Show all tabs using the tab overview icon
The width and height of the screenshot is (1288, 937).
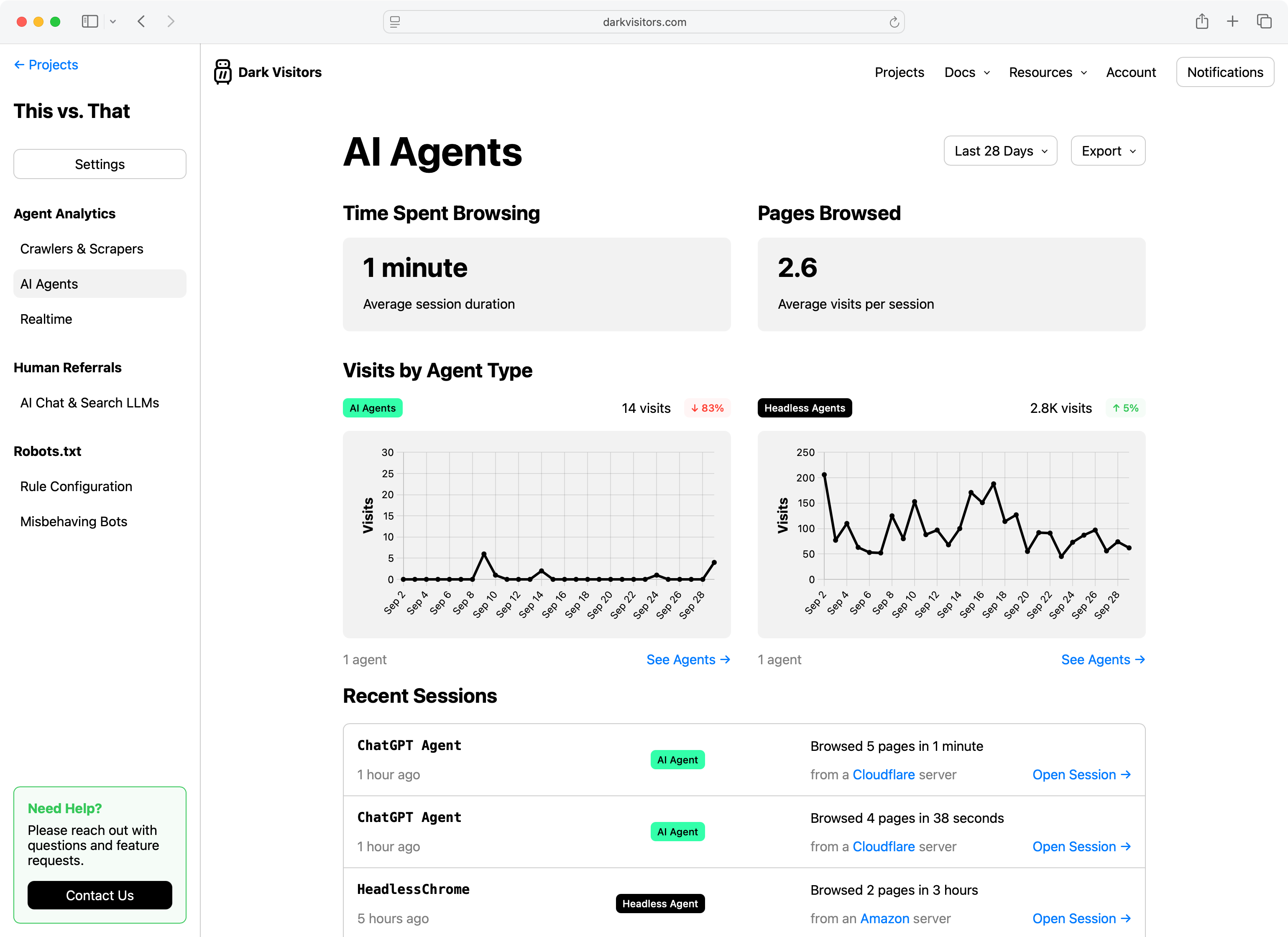pos(1264,22)
